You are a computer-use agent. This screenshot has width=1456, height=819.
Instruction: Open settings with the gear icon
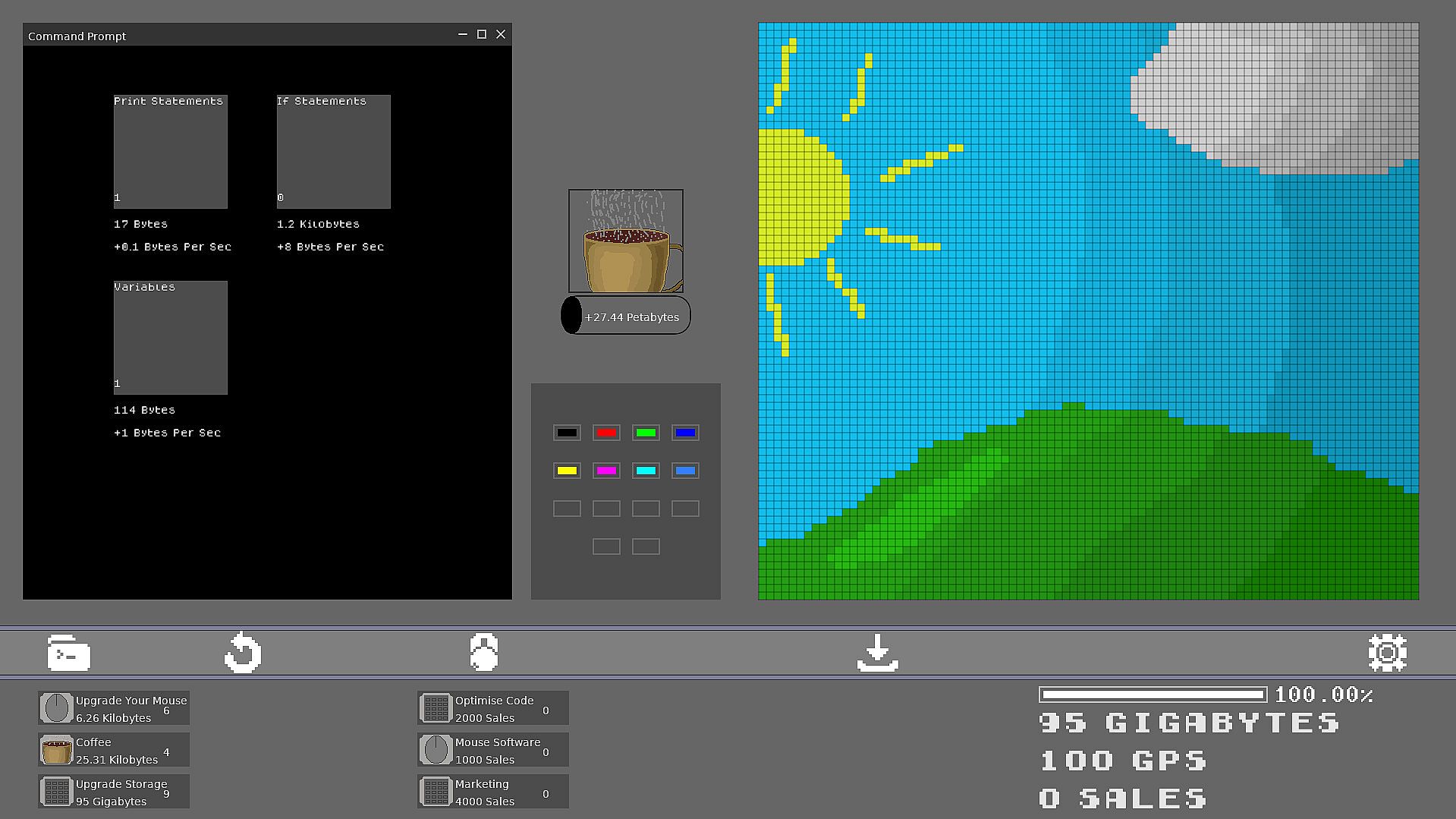(x=1388, y=653)
